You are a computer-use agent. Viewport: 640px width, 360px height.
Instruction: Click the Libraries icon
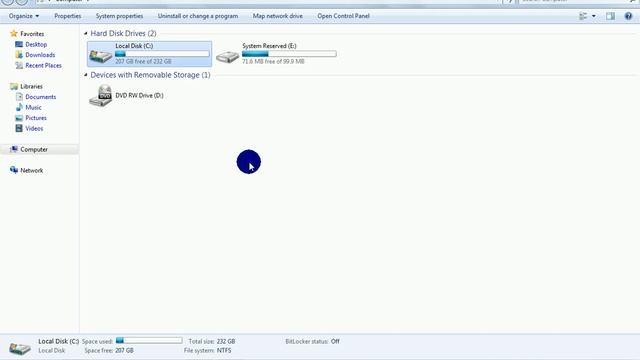(x=14, y=86)
